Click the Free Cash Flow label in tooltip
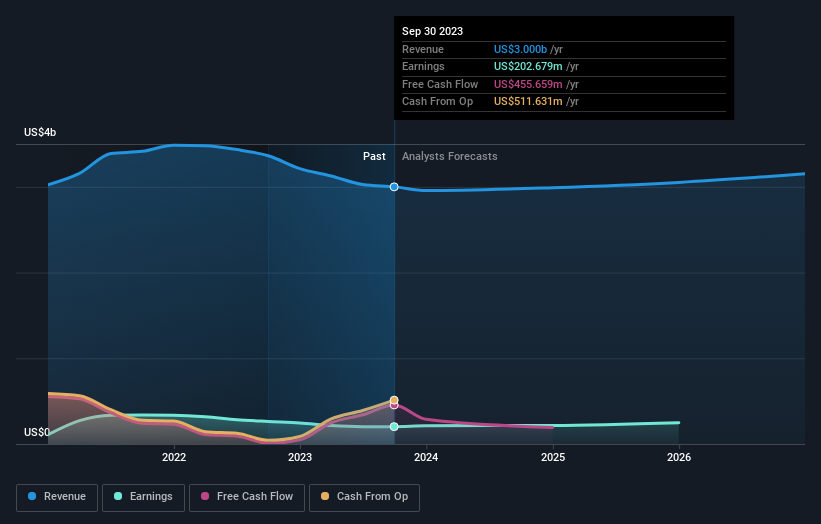 [x=440, y=84]
